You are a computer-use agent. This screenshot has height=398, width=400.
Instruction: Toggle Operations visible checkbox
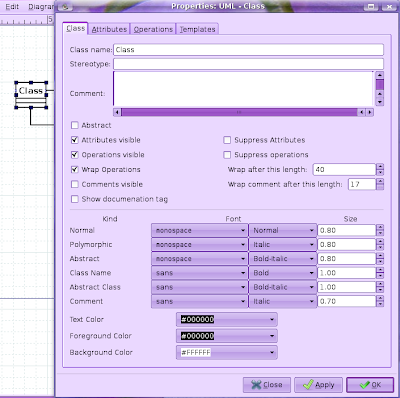coord(75,155)
